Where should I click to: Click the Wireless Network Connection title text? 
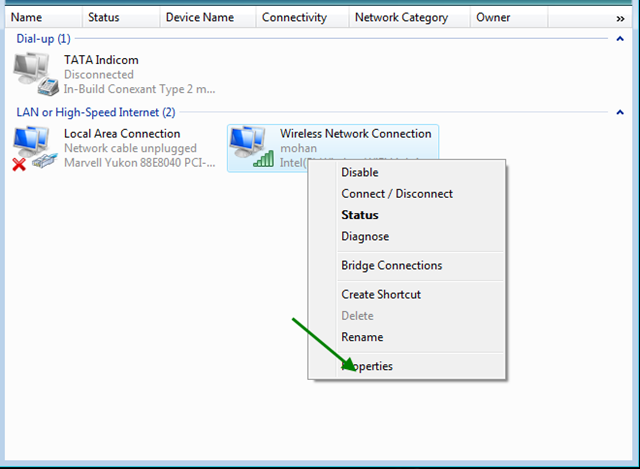tap(356, 133)
